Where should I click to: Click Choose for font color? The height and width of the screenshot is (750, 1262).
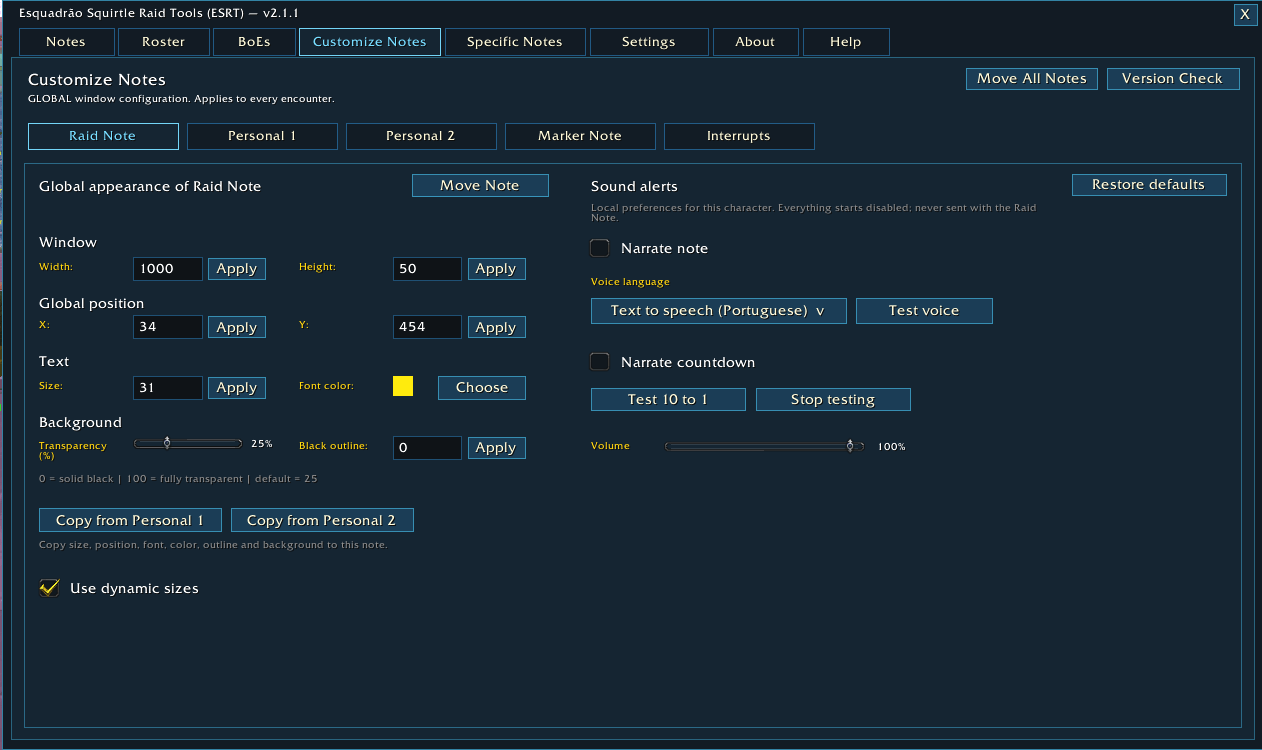click(482, 388)
